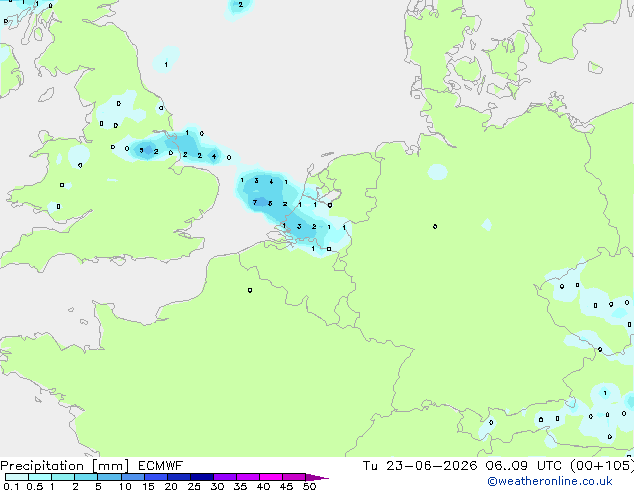The image size is (634, 490).
Task: Click the '15' legend scale label
Action: (x=148, y=486)
